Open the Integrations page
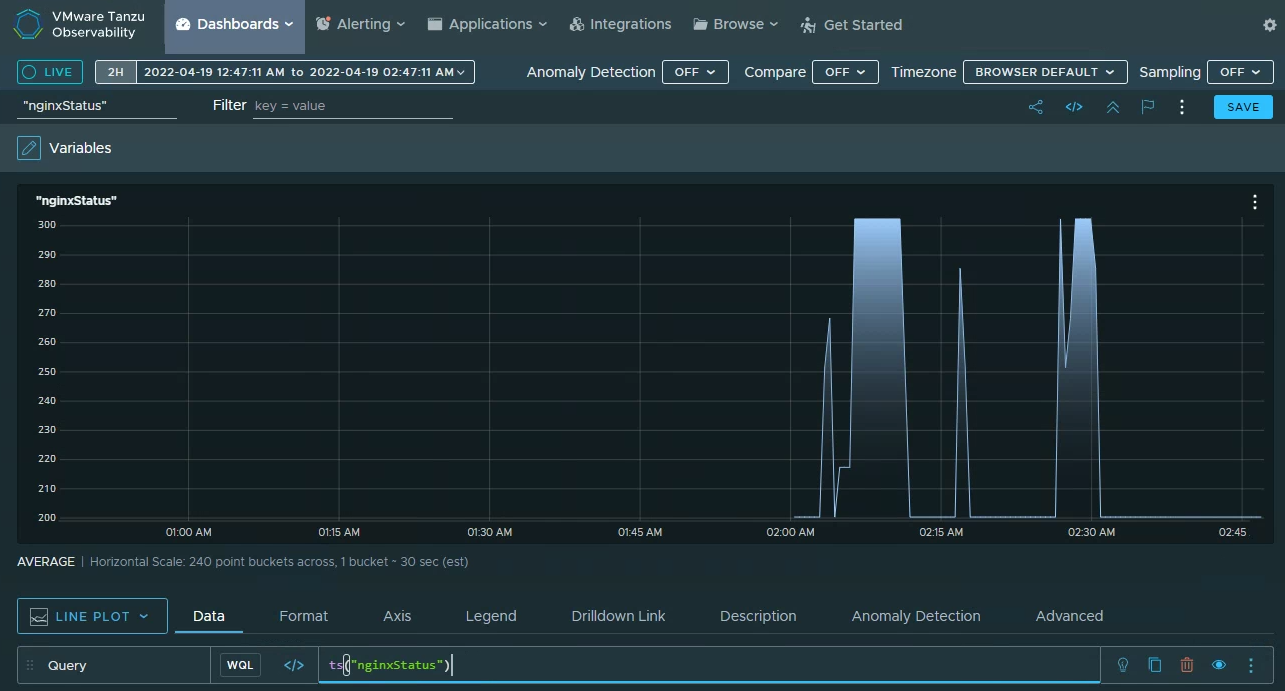Viewport: 1285px width, 691px height. [620, 24]
